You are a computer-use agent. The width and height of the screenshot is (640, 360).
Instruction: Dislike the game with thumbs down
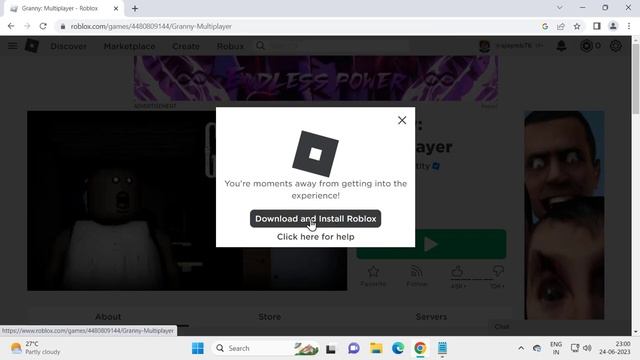pos(498,271)
